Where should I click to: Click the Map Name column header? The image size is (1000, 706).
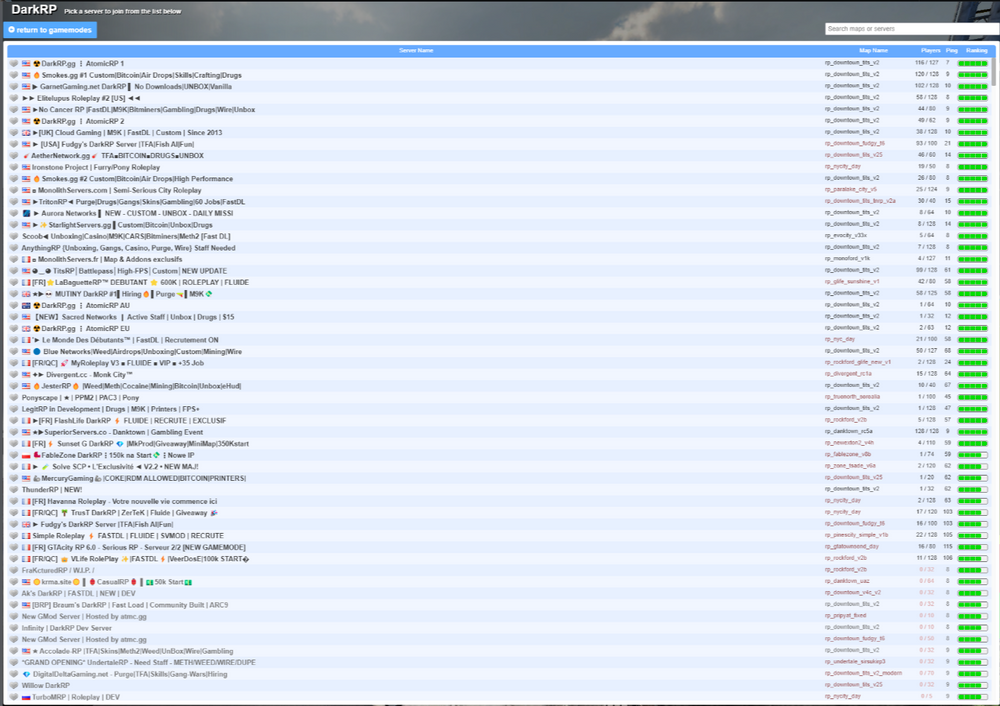(873, 50)
